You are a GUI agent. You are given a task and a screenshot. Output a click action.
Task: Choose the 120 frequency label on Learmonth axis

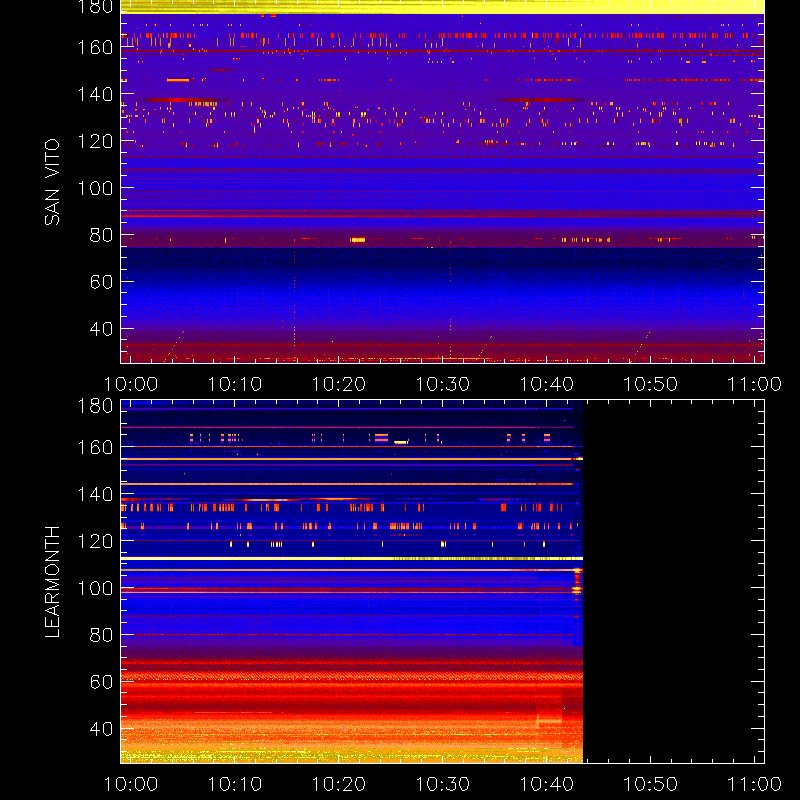(95, 541)
